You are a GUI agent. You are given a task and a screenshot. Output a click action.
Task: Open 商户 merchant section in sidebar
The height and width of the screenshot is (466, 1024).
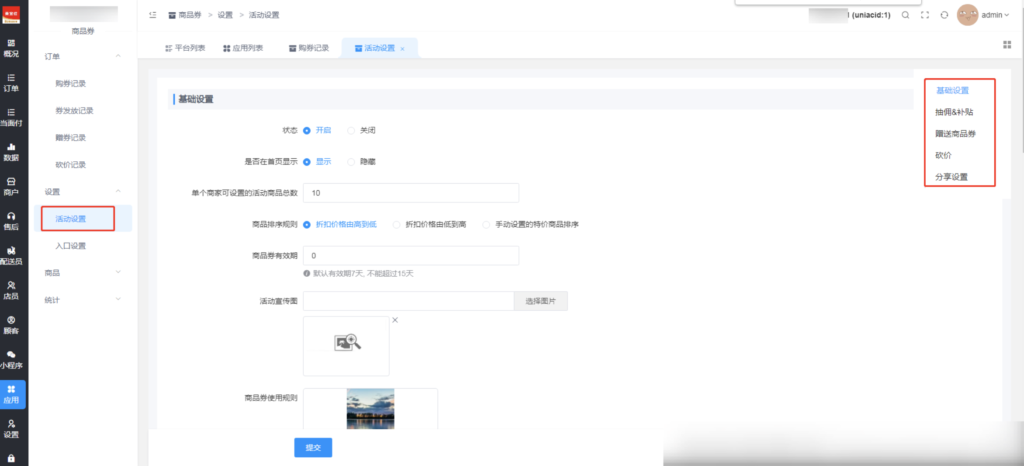click(11, 187)
